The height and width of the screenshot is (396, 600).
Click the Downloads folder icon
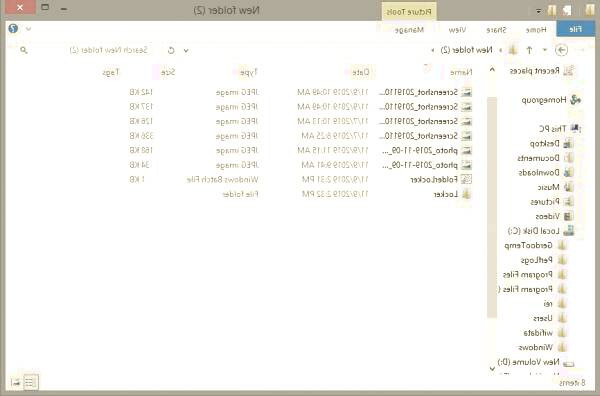568,173
